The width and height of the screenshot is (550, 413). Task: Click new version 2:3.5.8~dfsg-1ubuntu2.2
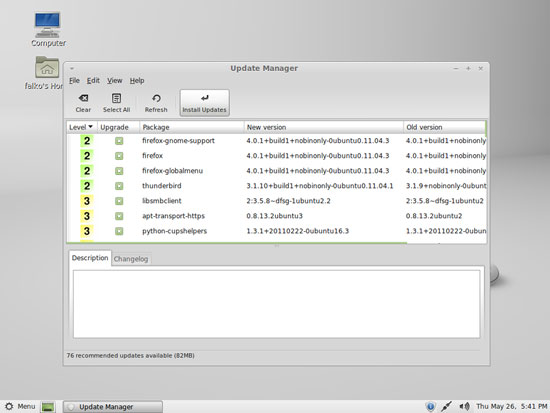pos(288,201)
